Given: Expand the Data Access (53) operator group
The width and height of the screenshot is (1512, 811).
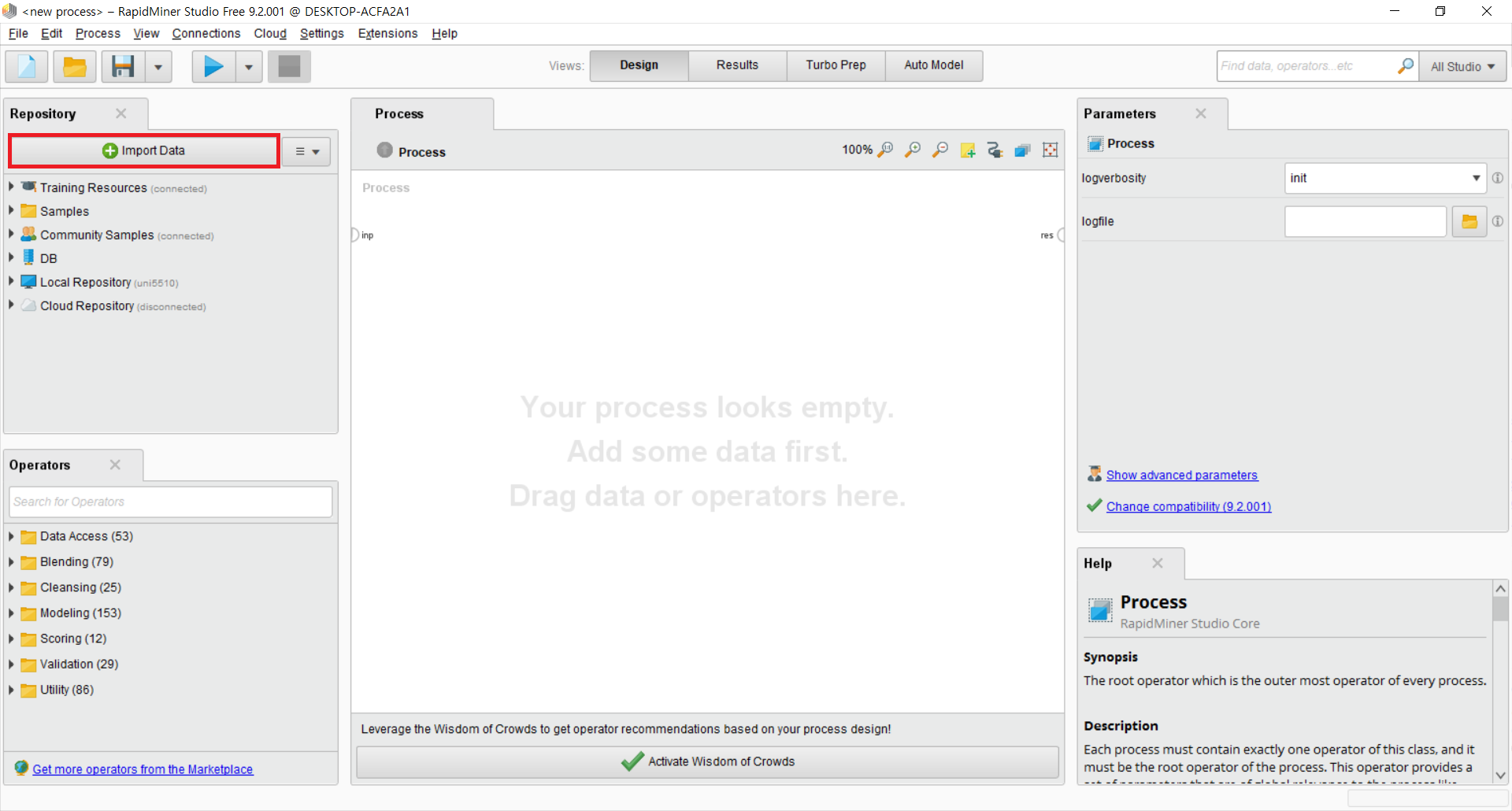Looking at the screenshot, I should coord(11,536).
